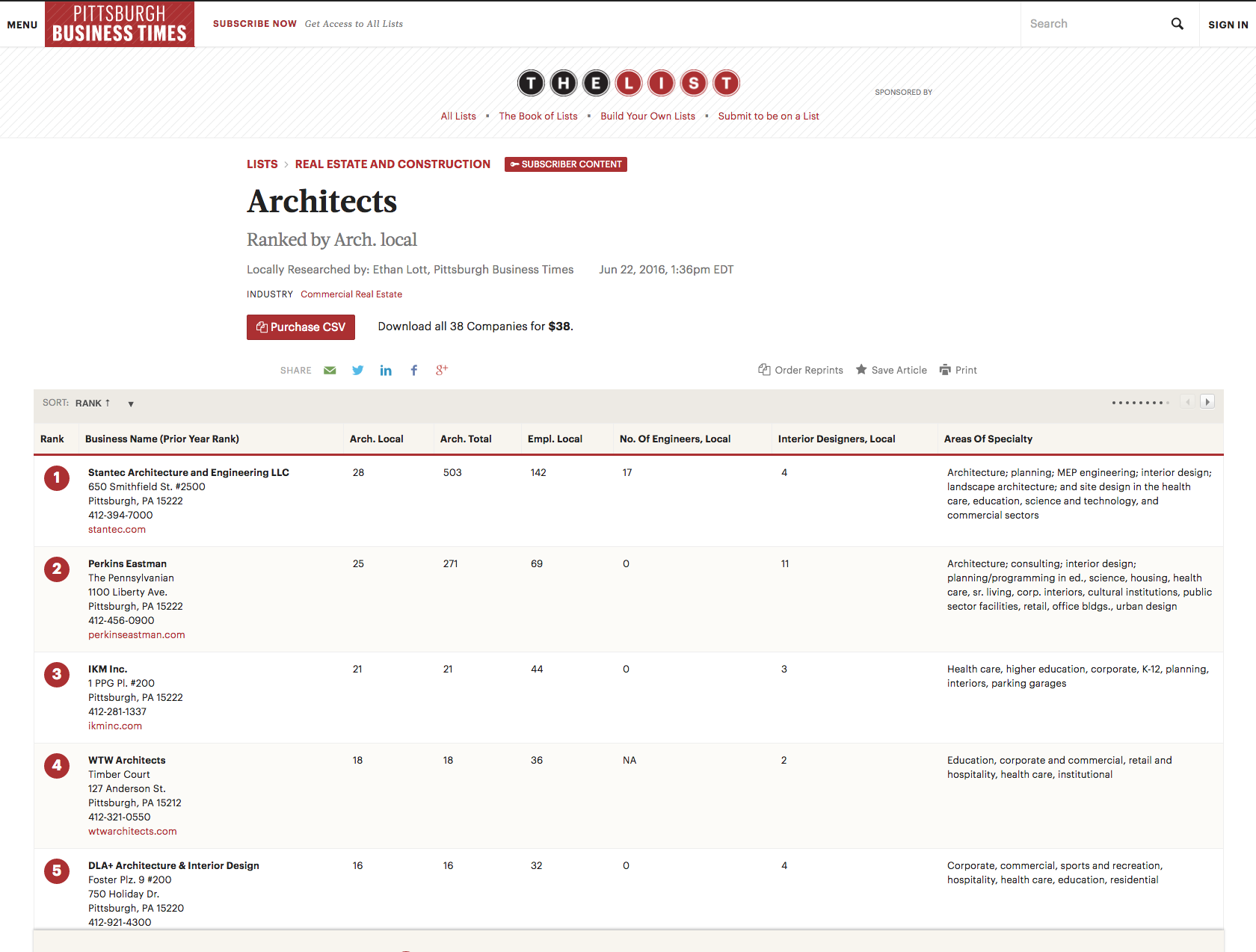
Task: Click rank 1 circle badge
Action: point(57,478)
